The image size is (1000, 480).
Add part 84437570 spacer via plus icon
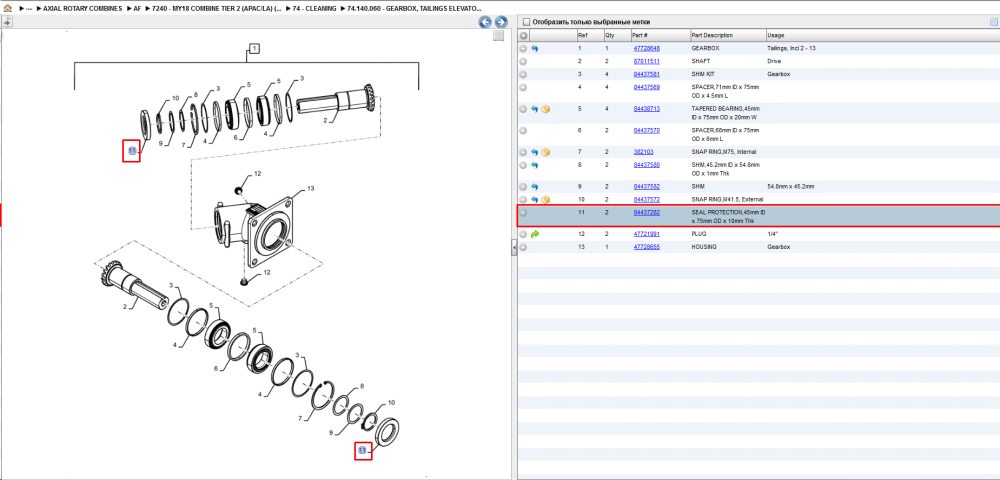(523, 131)
